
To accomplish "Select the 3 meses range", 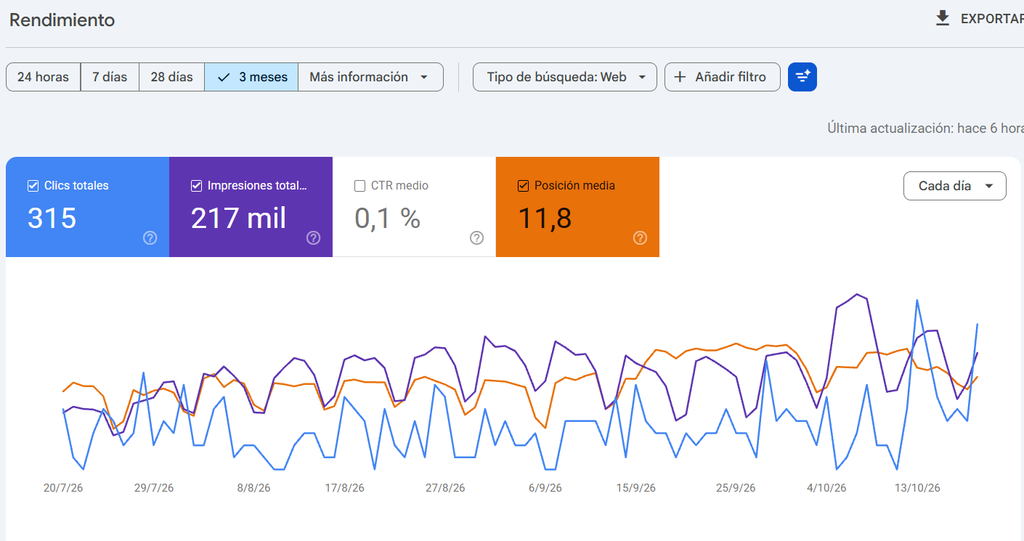I will point(251,77).
